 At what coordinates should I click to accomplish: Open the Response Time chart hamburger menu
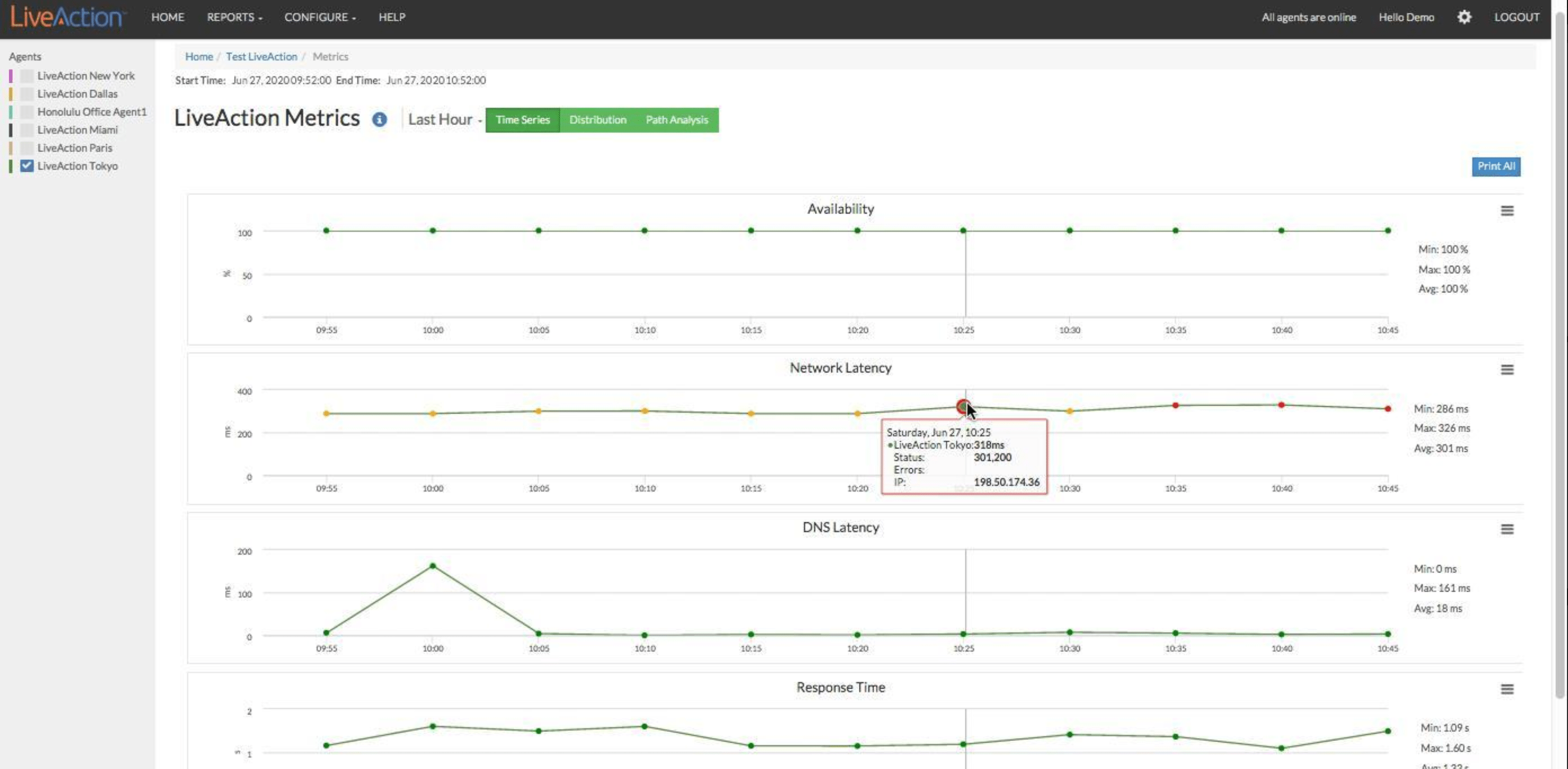pos(1507,689)
